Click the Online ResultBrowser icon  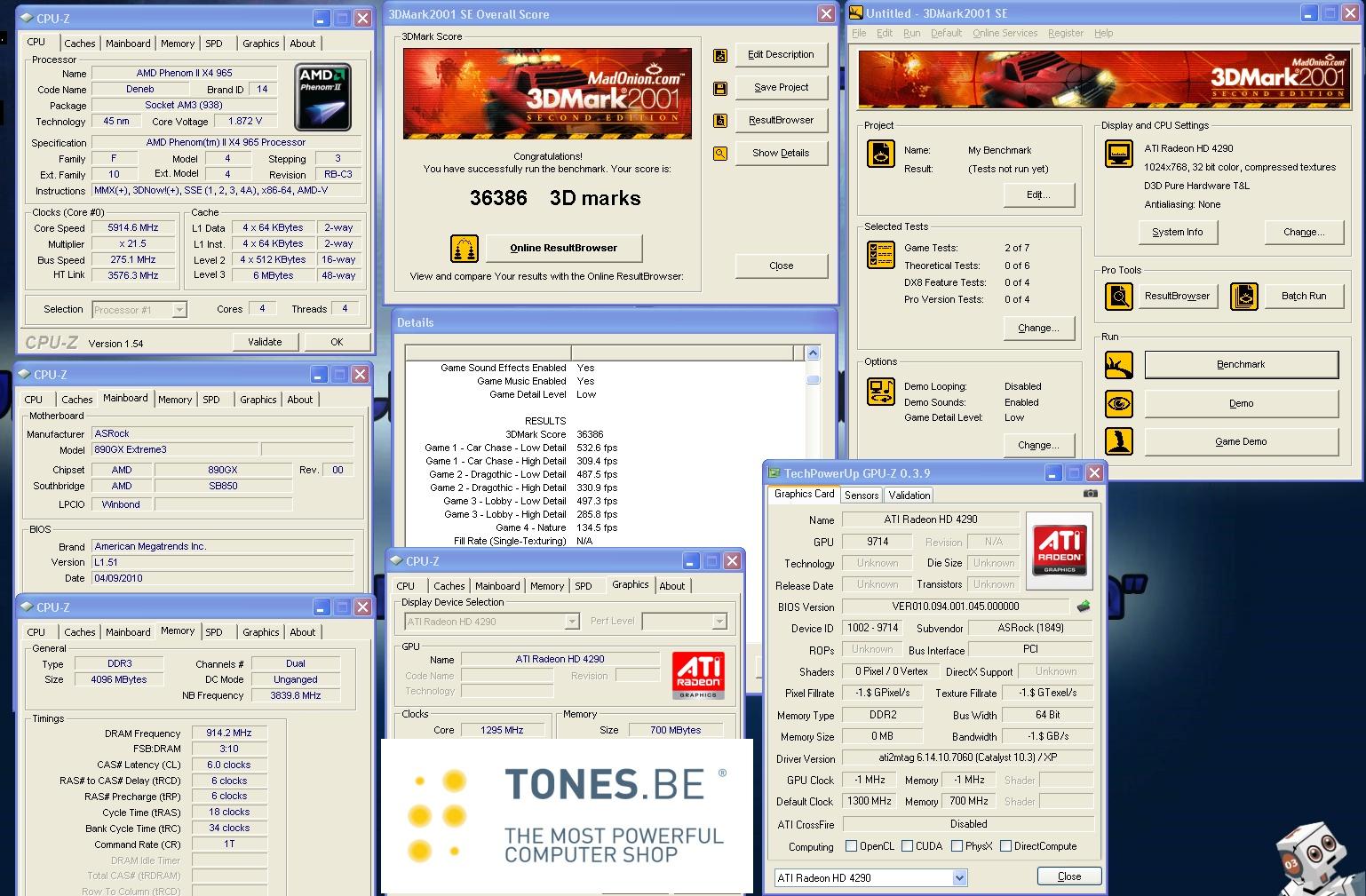(465, 249)
